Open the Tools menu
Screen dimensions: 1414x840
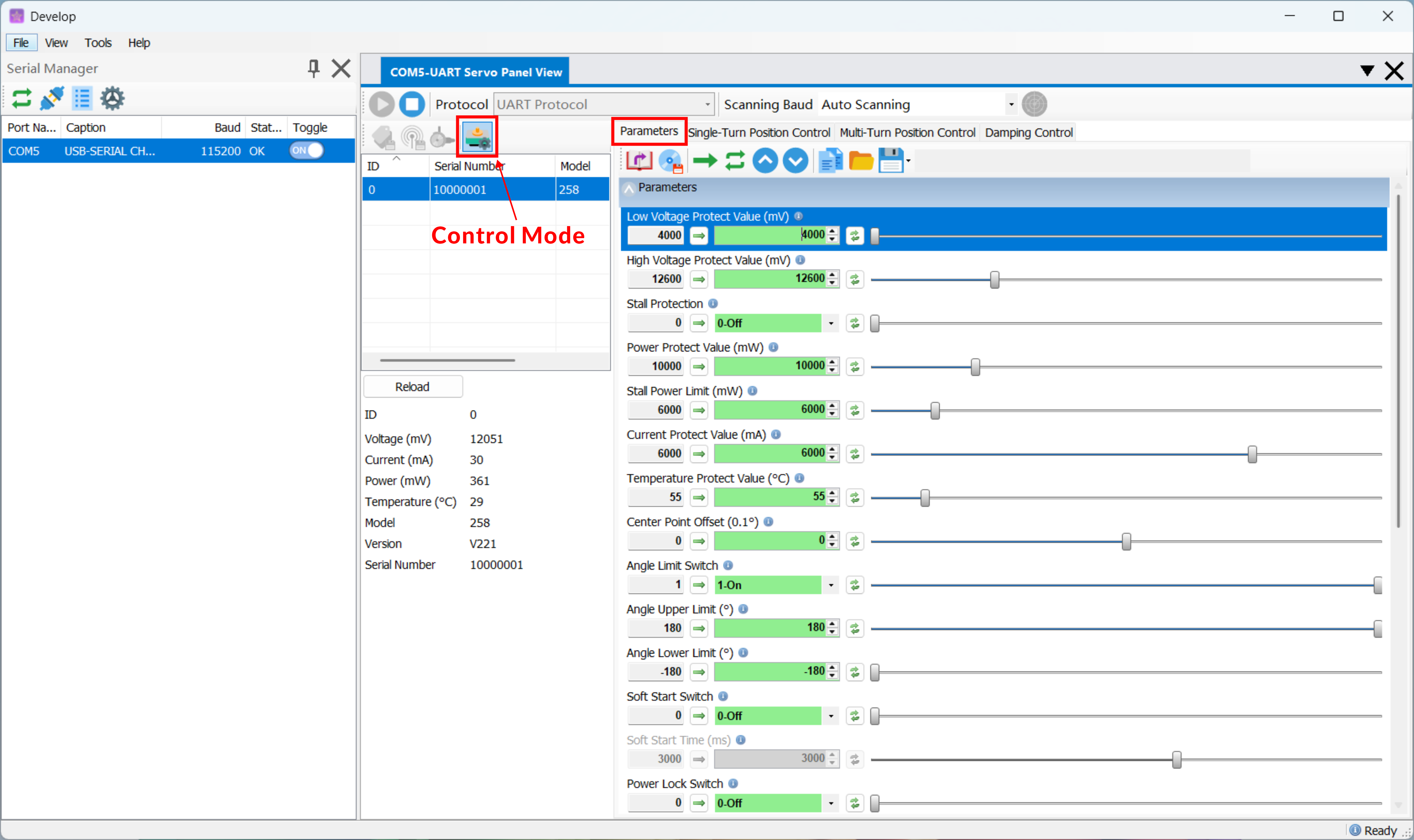click(98, 43)
